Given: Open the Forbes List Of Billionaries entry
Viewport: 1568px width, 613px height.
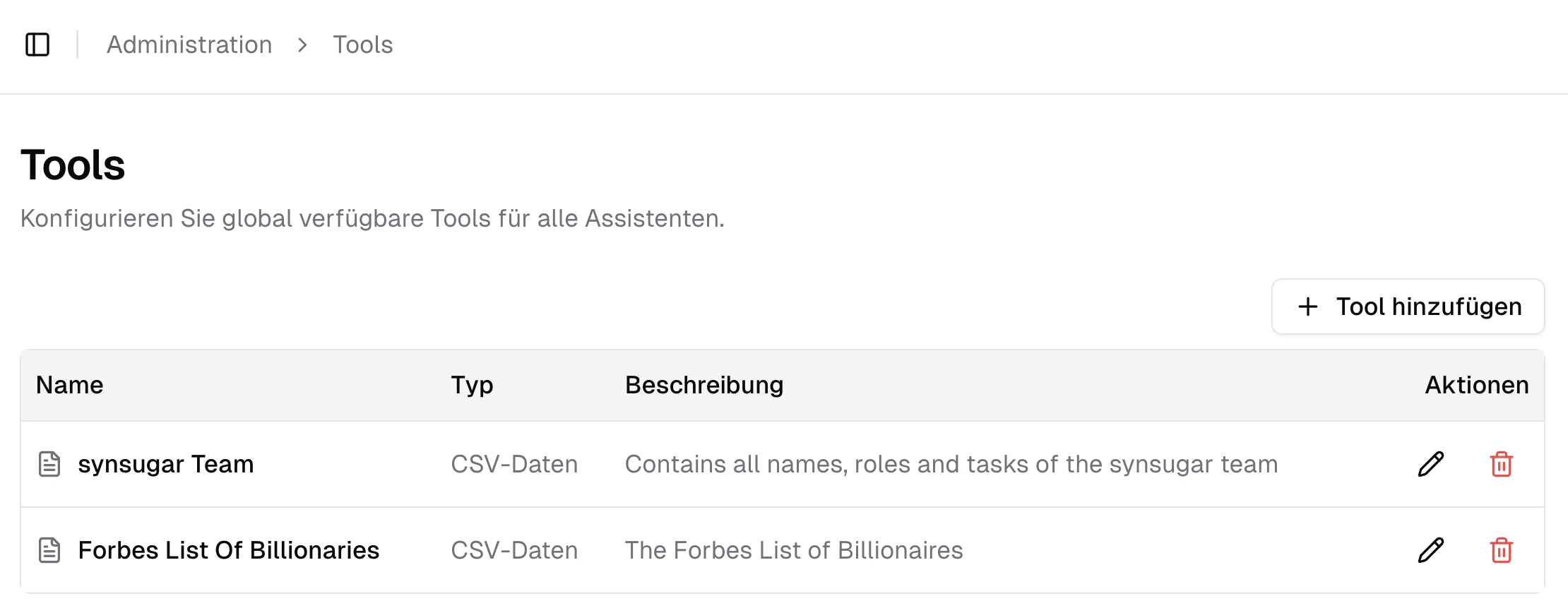Looking at the screenshot, I should (x=228, y=550).
